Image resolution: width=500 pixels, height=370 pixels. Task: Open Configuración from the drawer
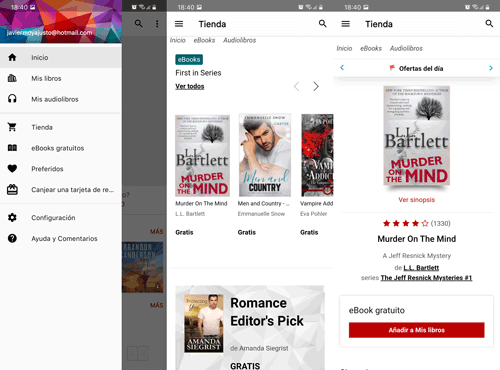[x=61, y=218]
